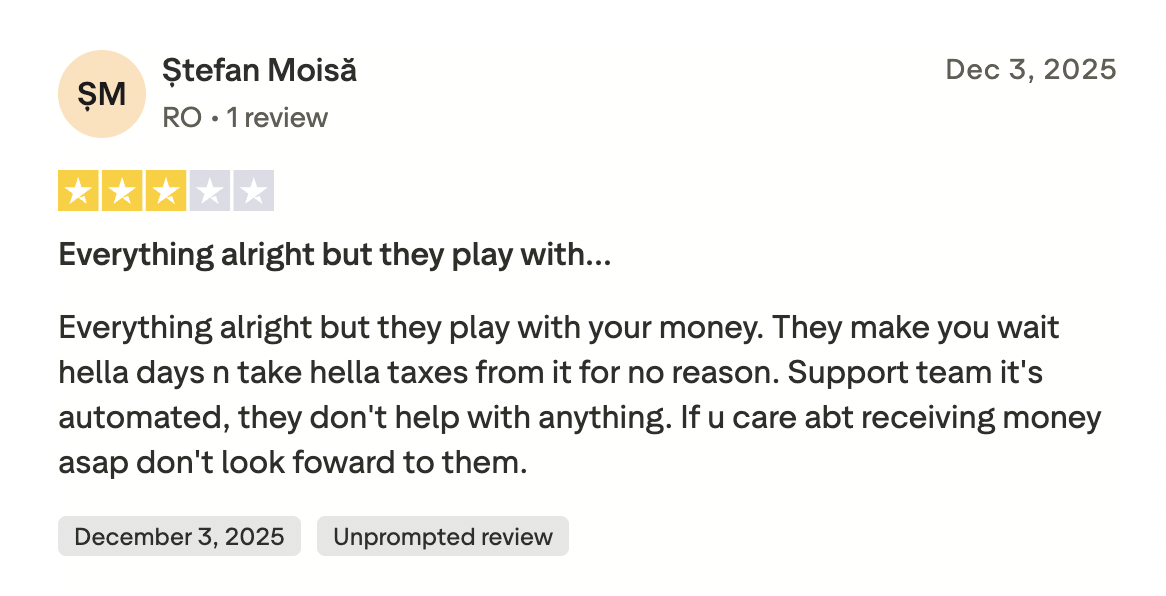This screenshot has height=596, width=1166.
Task: Click the "Dec 3, 2025" timestamp
Action: [1030, 70]
